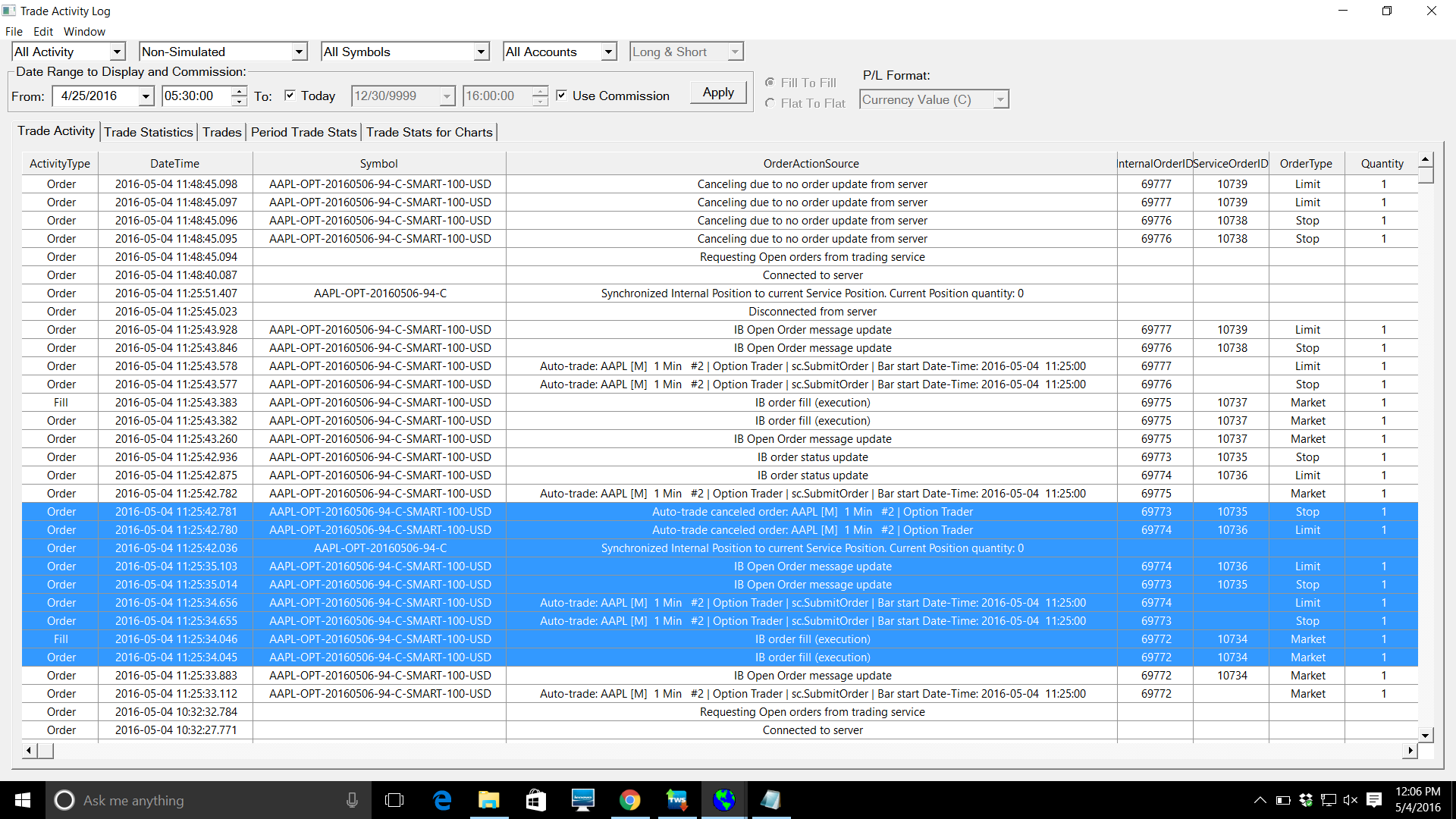Toggle the Use Commission checkbox
1456x819 pixels.
(x=561, y=96)
